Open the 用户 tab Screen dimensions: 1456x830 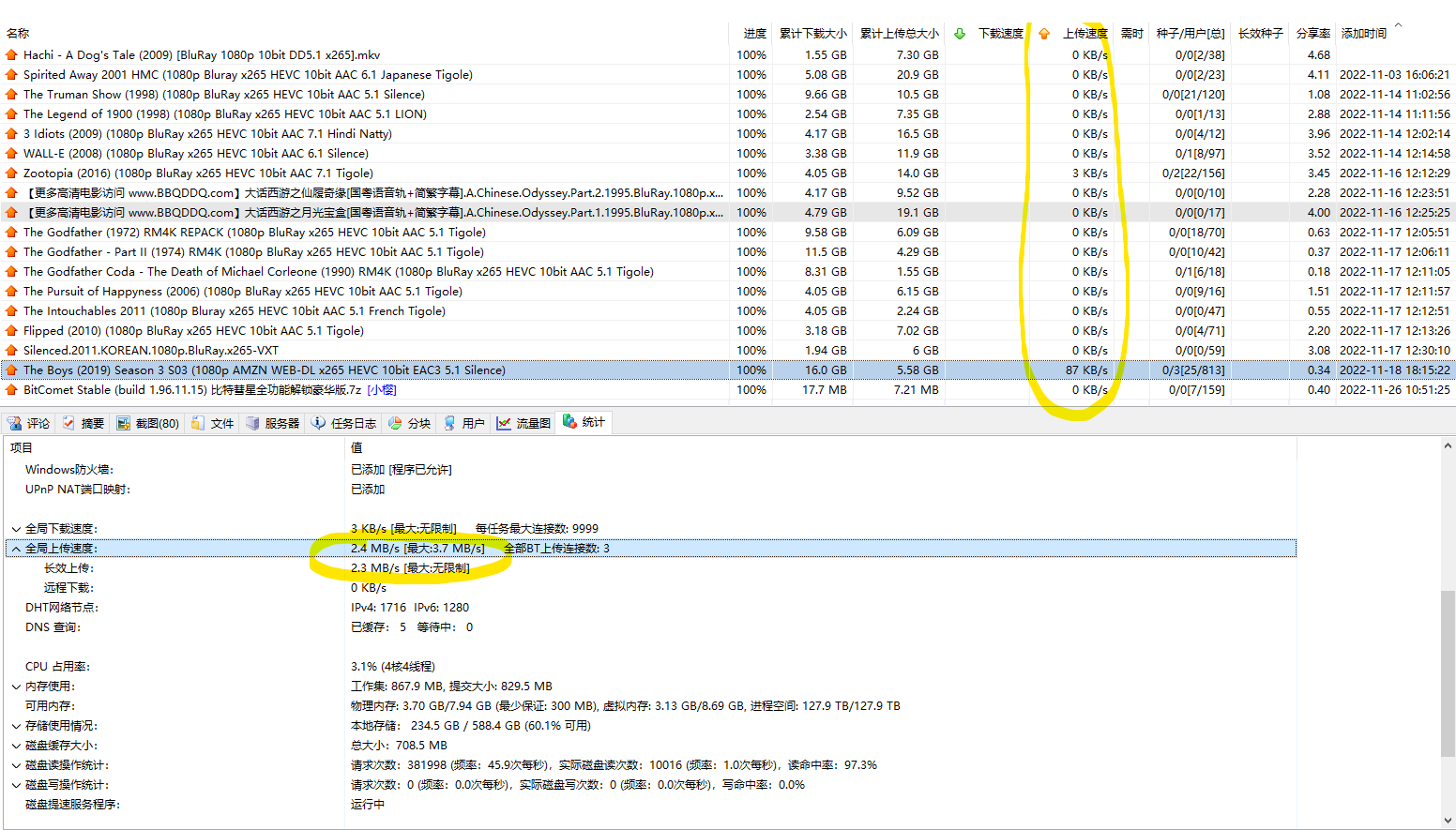[x=464, y=423]
